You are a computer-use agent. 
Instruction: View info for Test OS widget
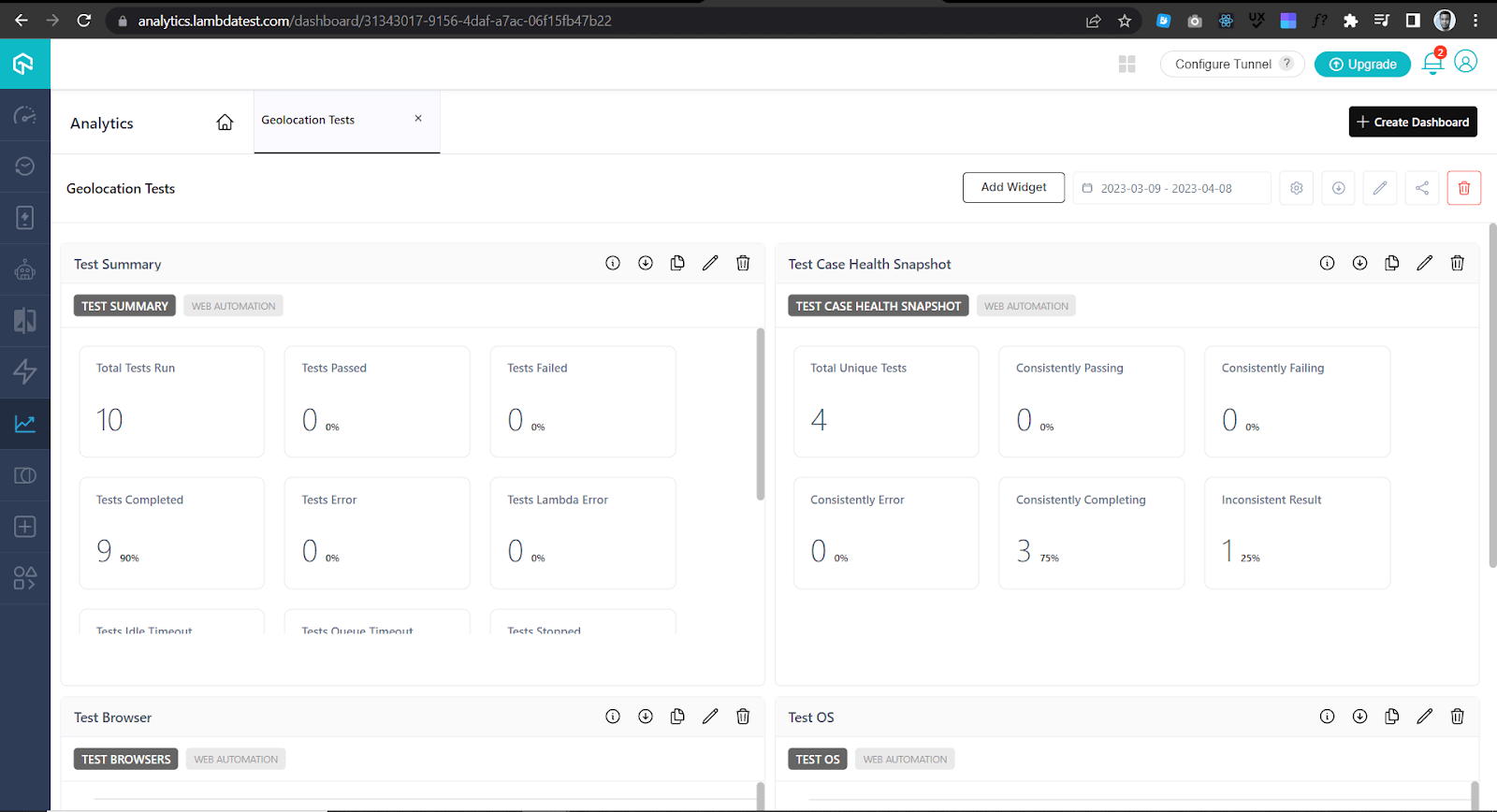[1327, 717]
